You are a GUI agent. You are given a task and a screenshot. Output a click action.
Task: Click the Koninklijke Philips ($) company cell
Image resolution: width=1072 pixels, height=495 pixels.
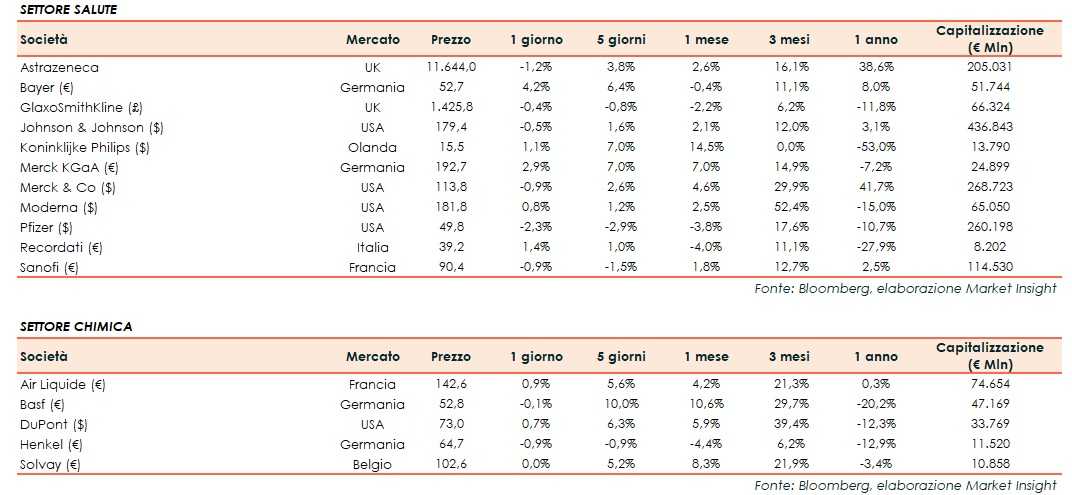click(84, 147)
